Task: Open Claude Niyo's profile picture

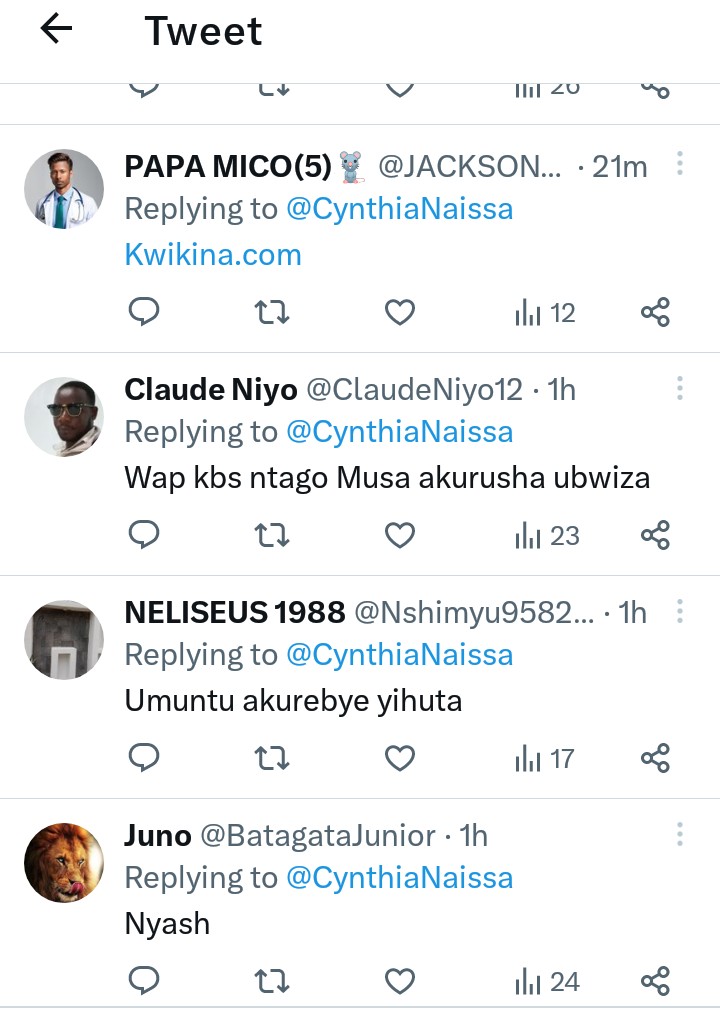Action: pos(64,416)
